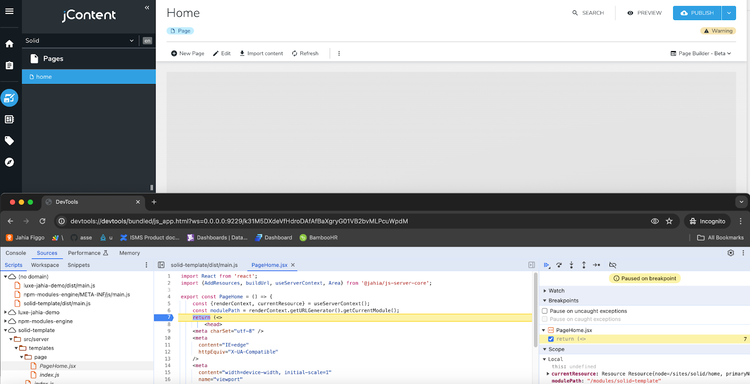Open the All Bookmarks folder

[720, 238]
